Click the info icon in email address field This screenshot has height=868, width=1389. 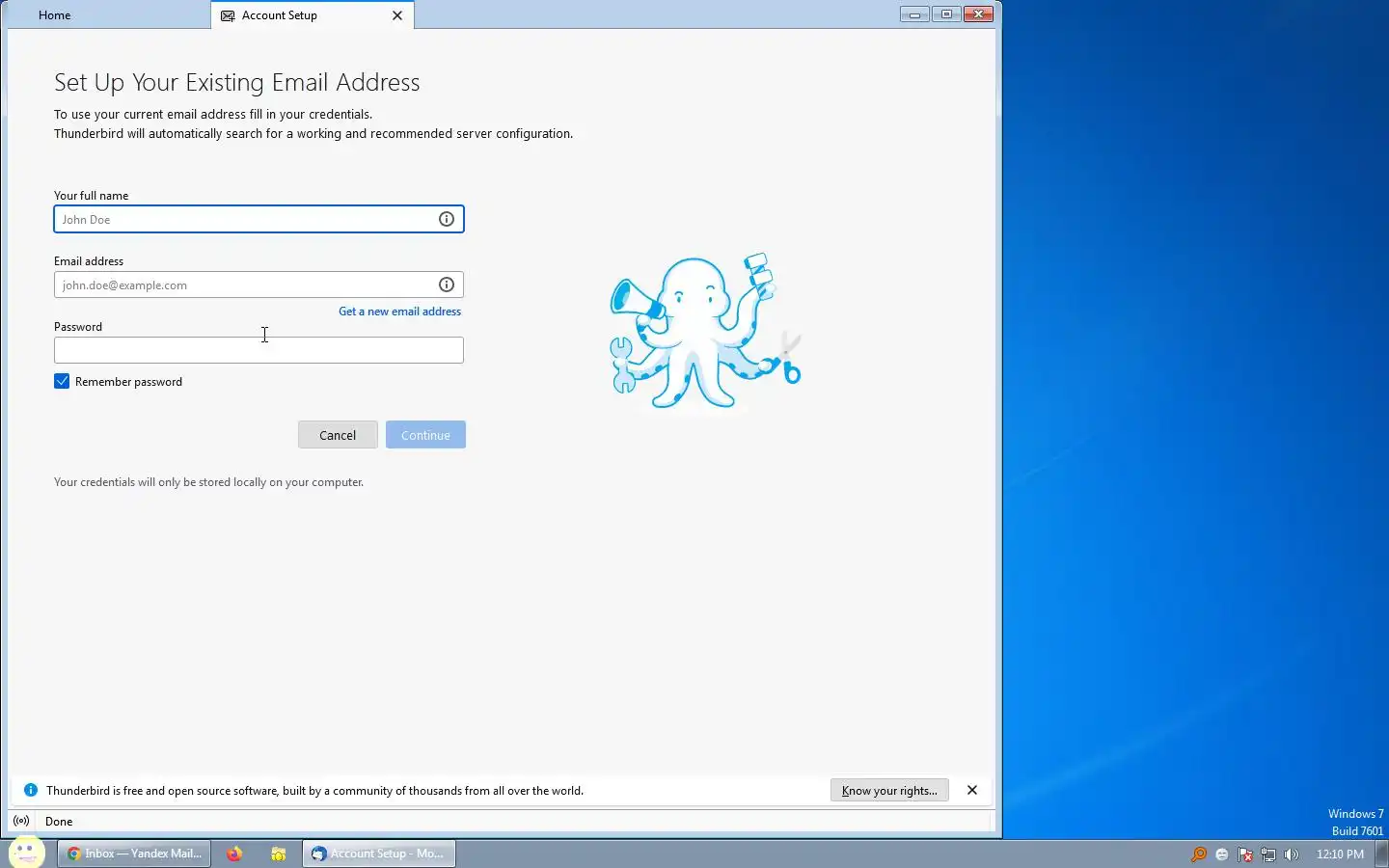(447, 285)
